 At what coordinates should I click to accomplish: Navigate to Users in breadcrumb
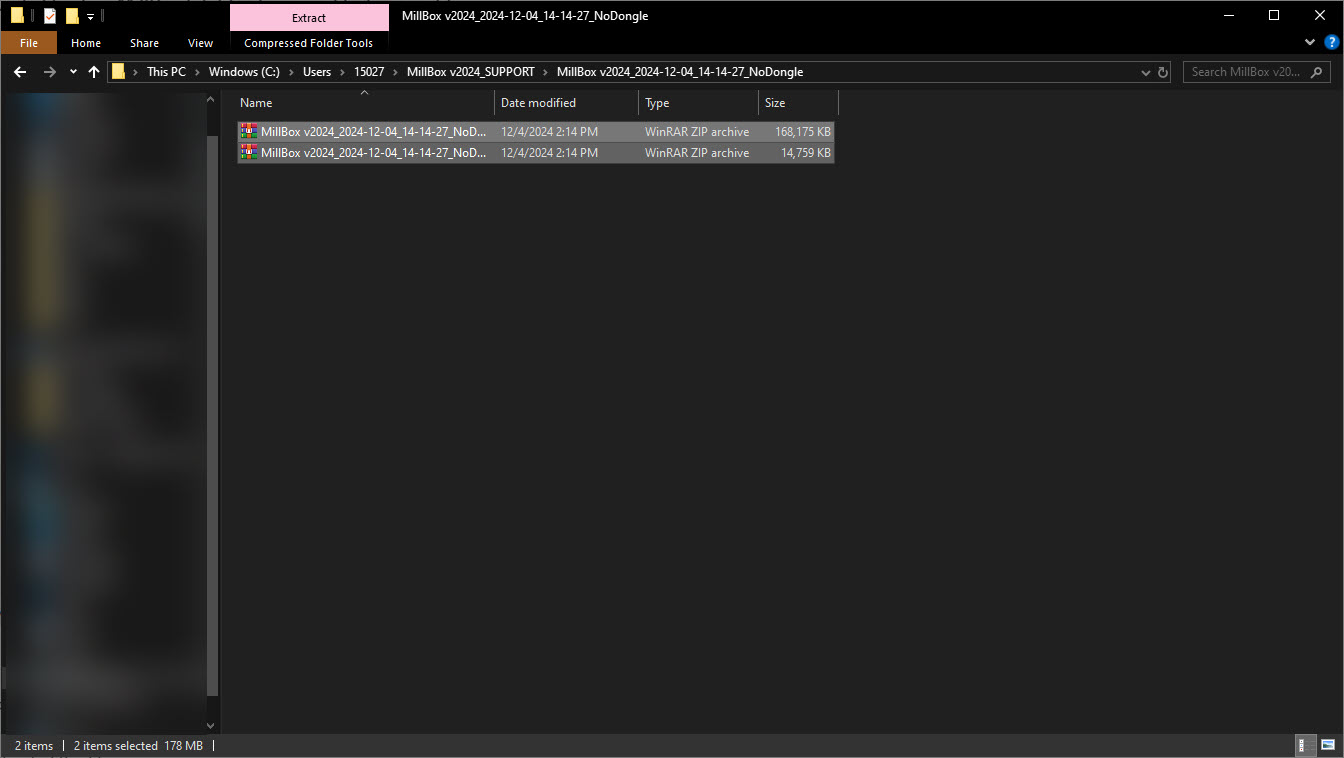317,72
